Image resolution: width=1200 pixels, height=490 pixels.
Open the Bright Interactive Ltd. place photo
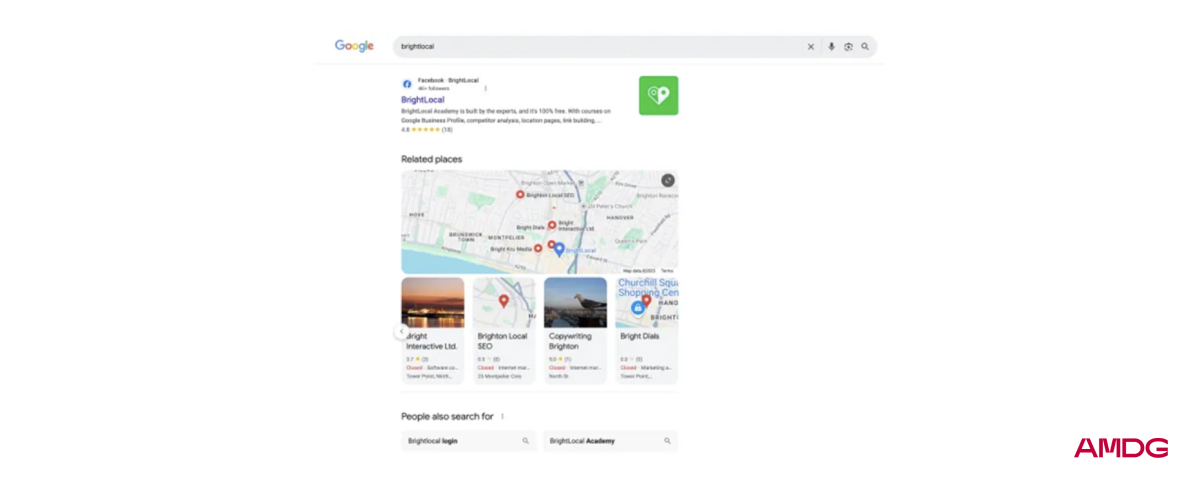(433, 303)
